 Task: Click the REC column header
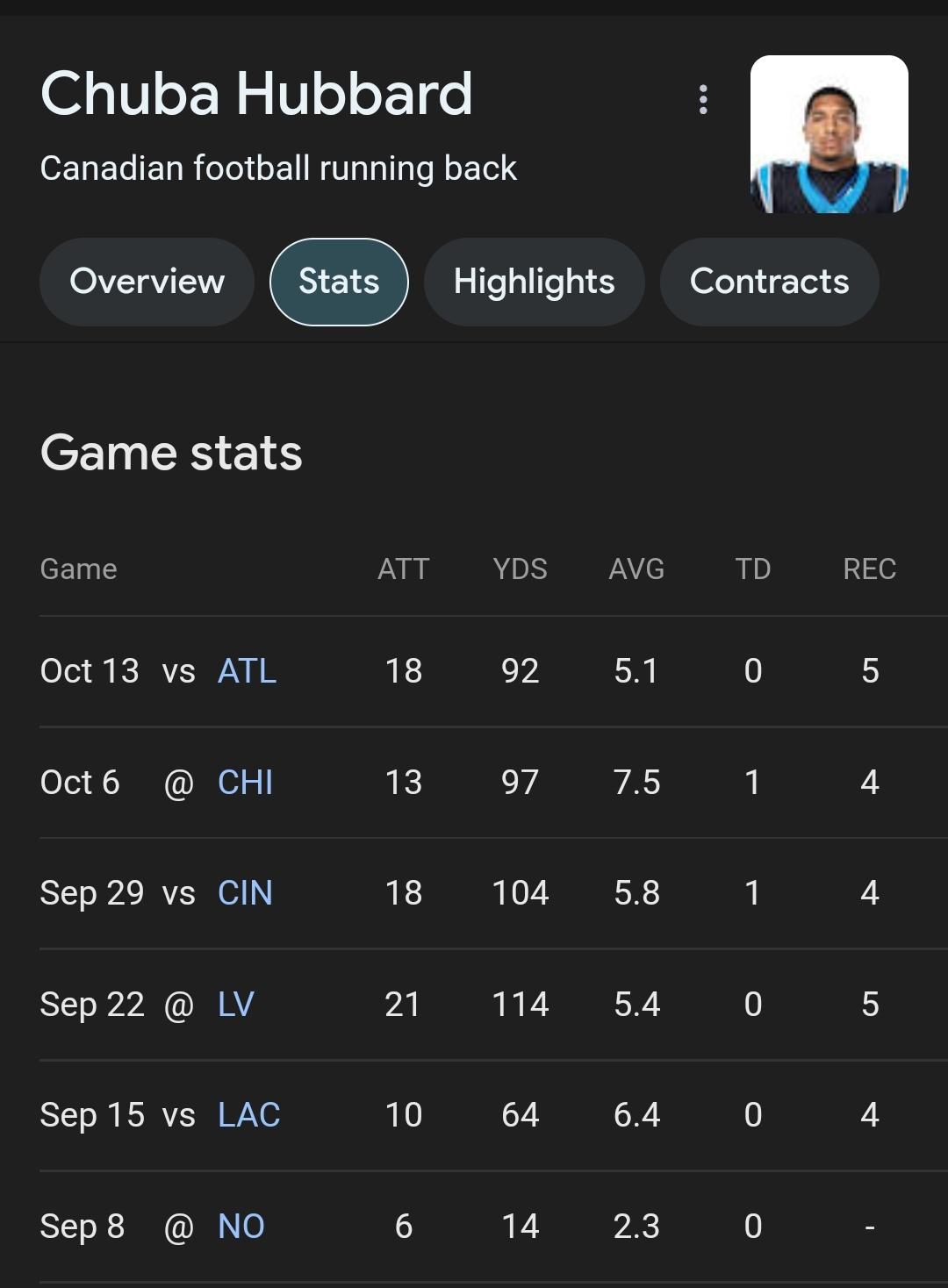[x=869, y=569]
